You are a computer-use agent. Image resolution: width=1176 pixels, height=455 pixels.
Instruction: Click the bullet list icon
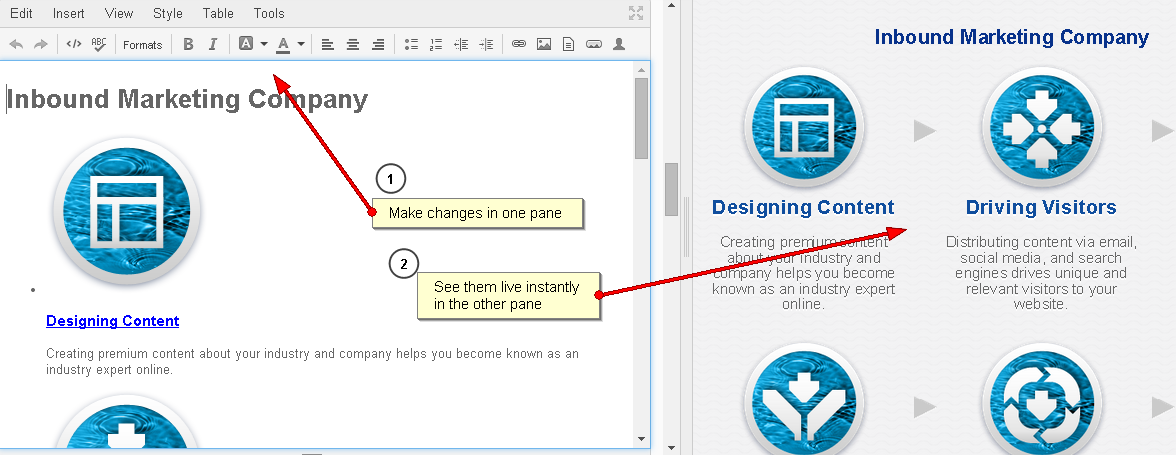tap(410, 44)
